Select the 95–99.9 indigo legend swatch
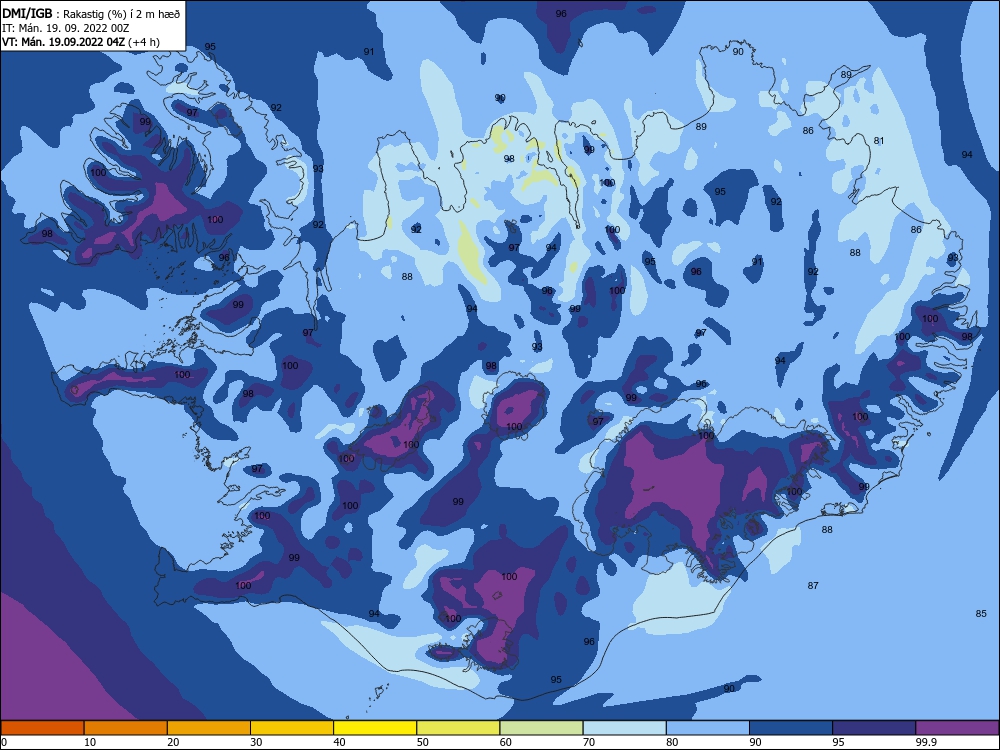Screen dimensions: 1000x750 coord(874,728)
